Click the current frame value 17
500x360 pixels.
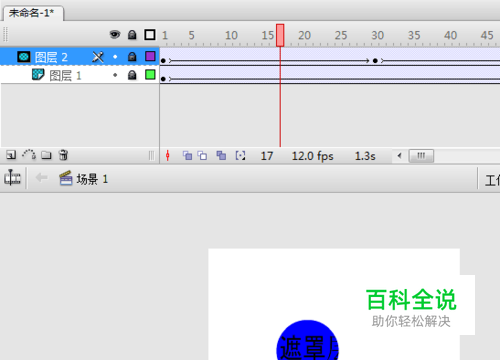[267, 156]
